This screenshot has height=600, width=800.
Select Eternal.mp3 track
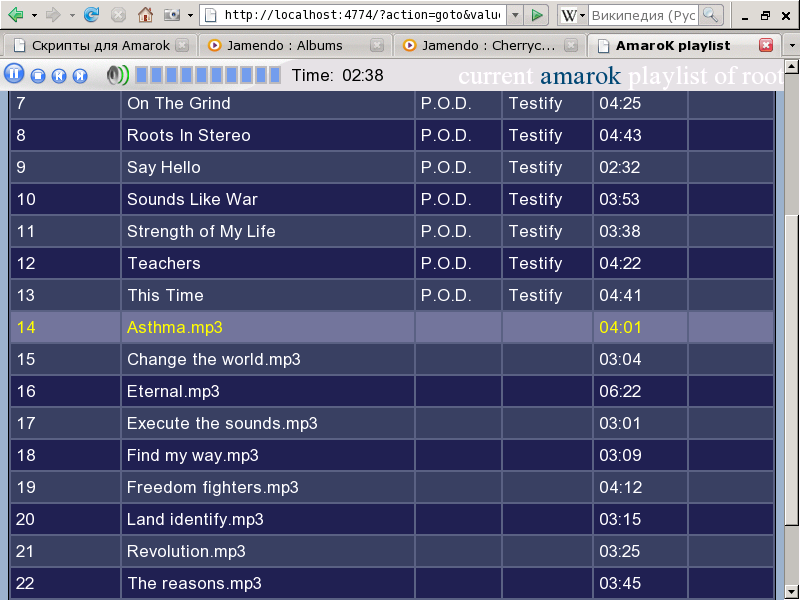pos(173,391)
